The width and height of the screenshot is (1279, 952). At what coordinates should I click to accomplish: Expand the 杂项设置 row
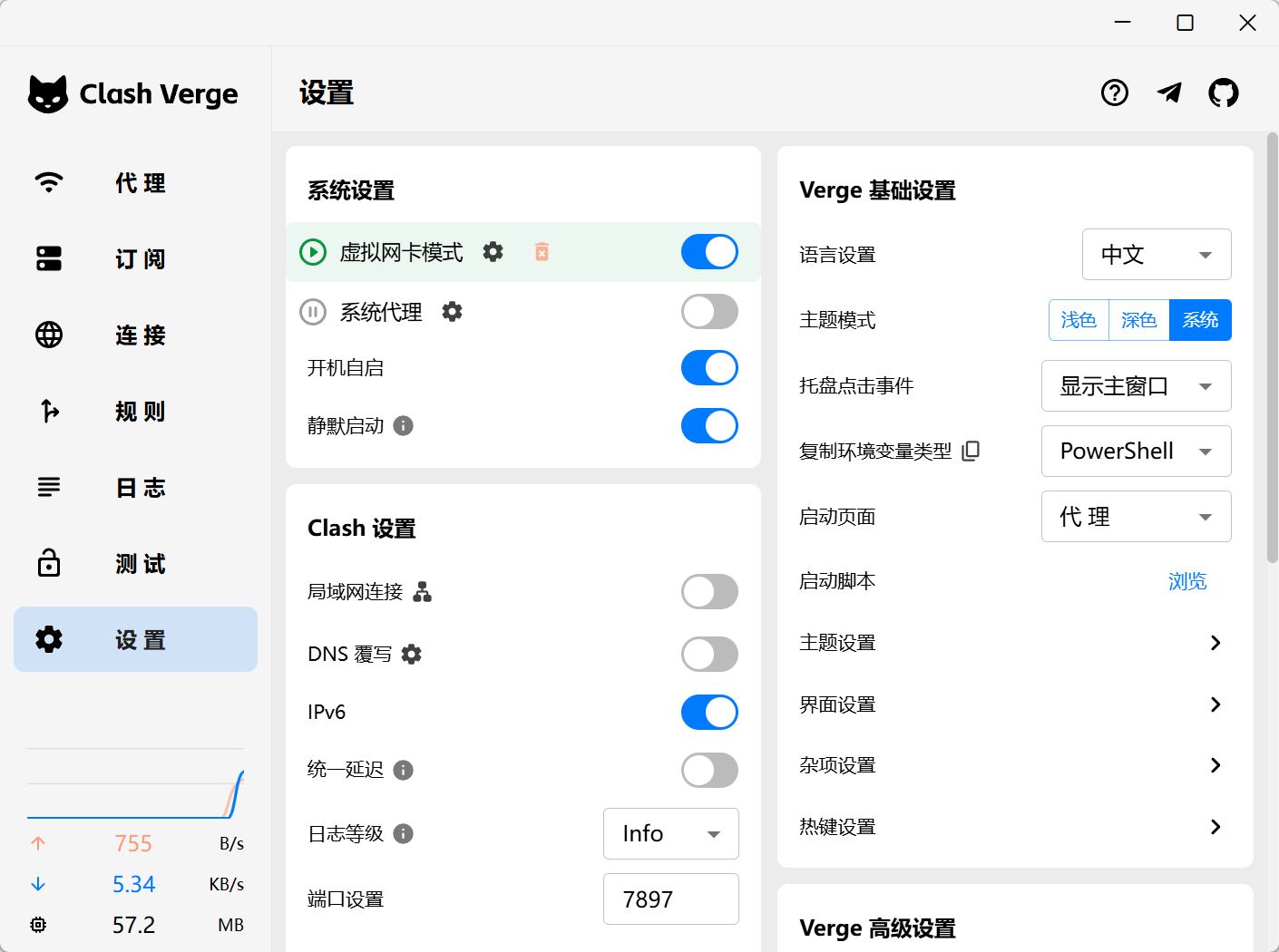tap(1015, 765)
